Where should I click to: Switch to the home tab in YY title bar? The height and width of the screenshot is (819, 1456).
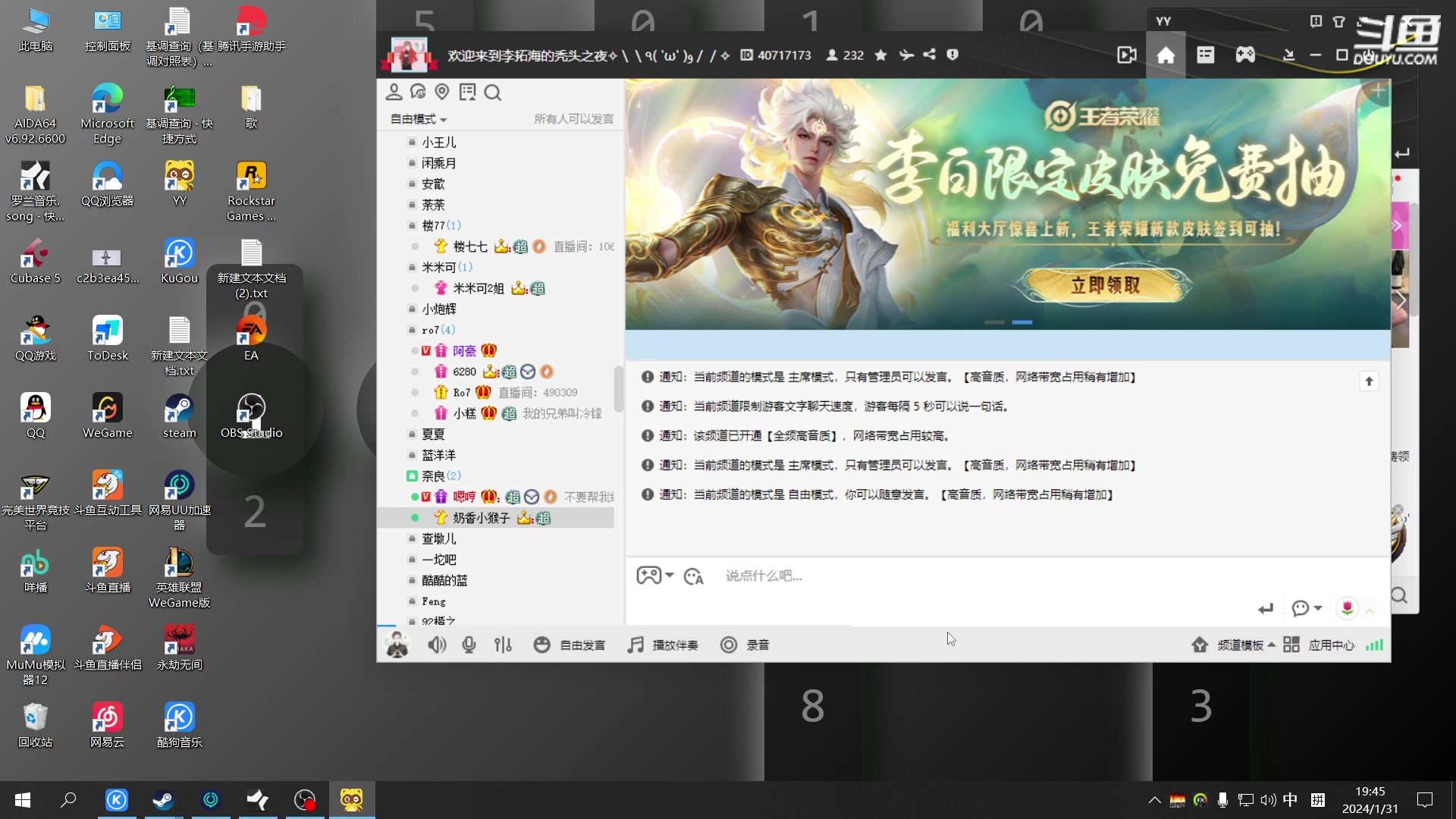pyautogui.click(x=1166, y=54)
